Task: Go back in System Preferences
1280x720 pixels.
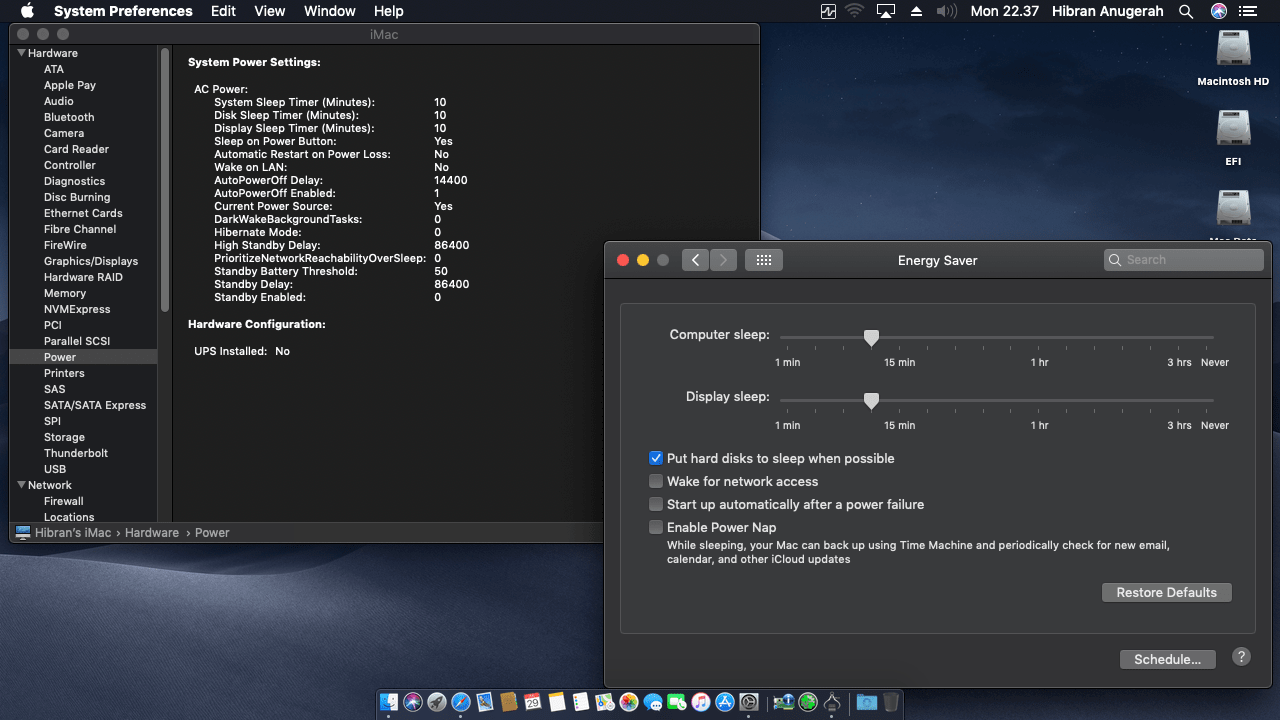Action: click(696, 260)
